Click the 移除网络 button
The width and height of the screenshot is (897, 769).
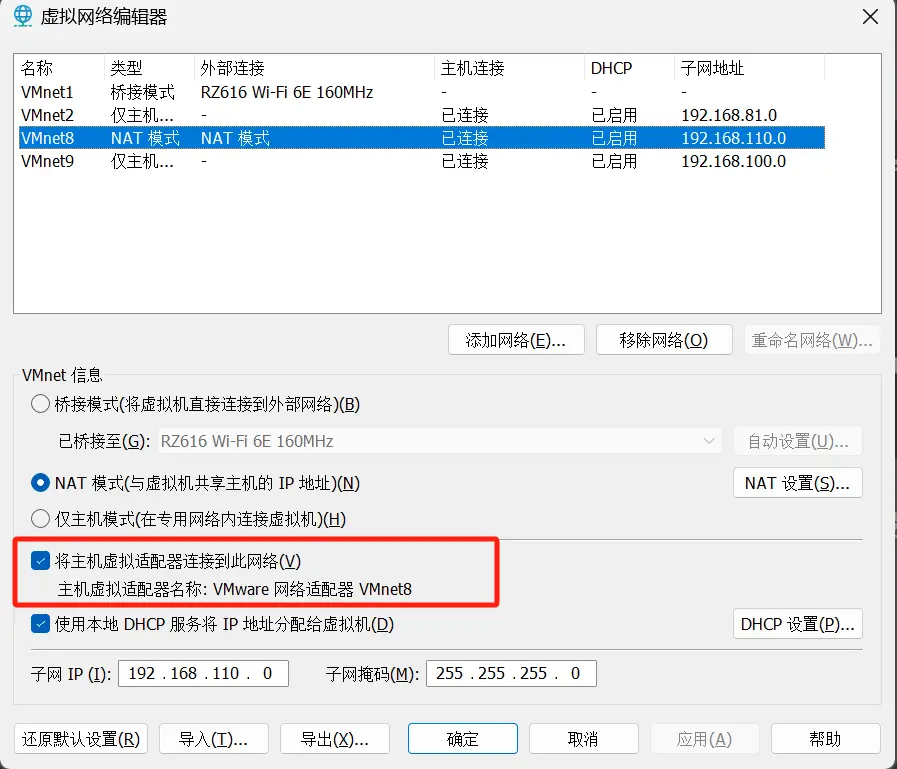pyautogui.click(x=663, y=340)
